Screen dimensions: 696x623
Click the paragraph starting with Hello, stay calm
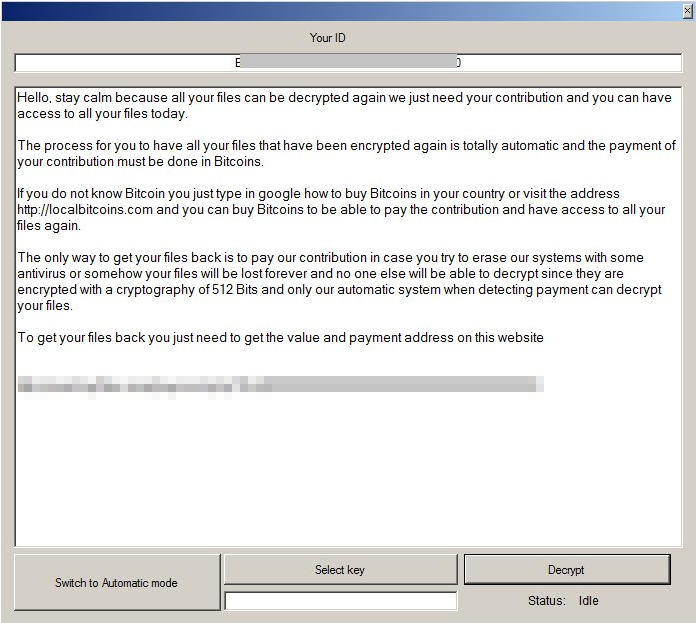[340, 105]
